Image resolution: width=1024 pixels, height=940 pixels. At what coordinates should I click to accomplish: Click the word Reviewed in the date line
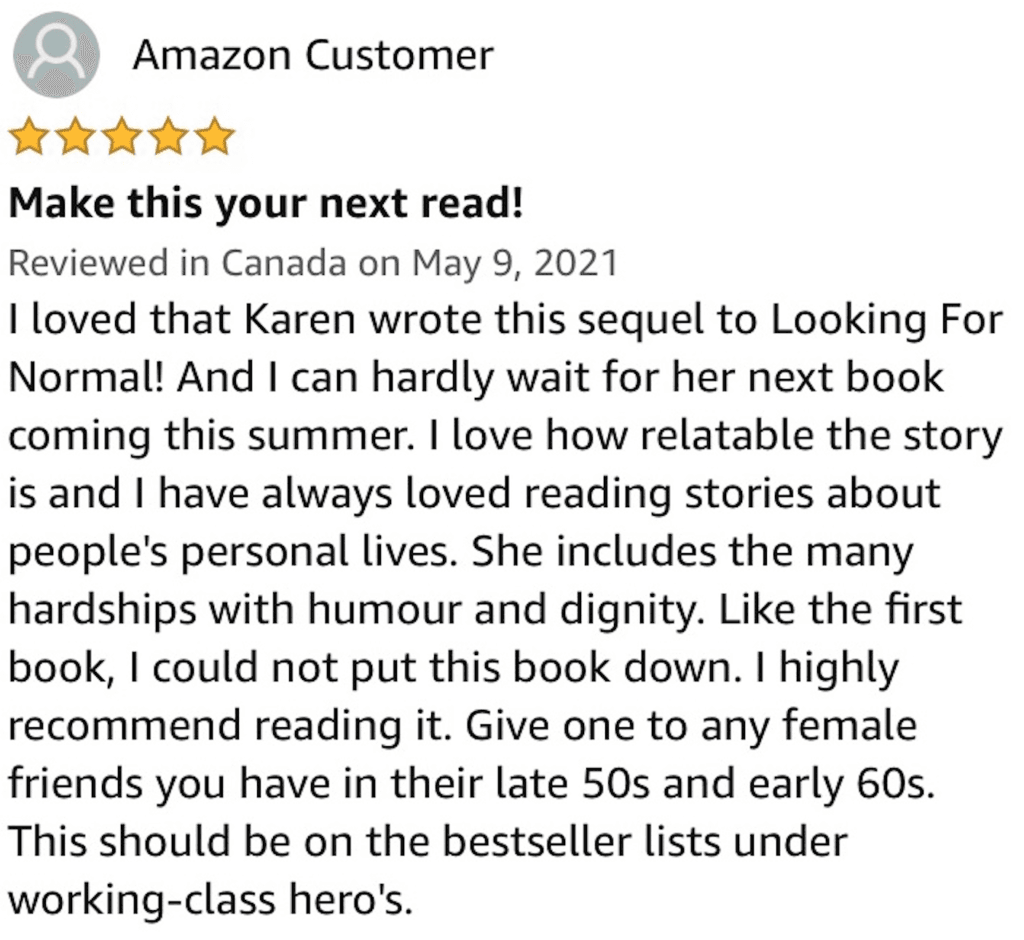tap(89, 263)
